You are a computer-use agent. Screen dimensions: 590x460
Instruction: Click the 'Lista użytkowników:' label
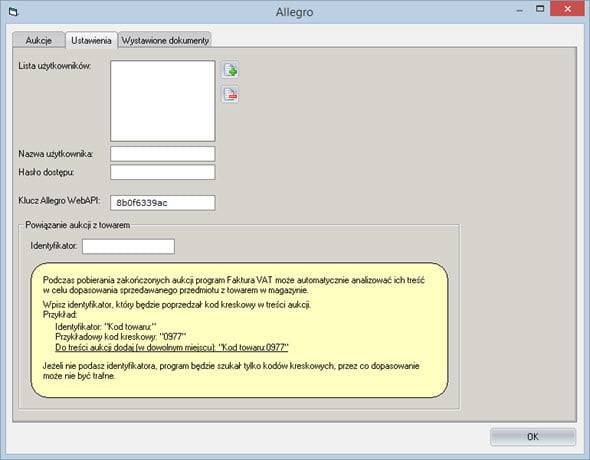pos(55,66)
